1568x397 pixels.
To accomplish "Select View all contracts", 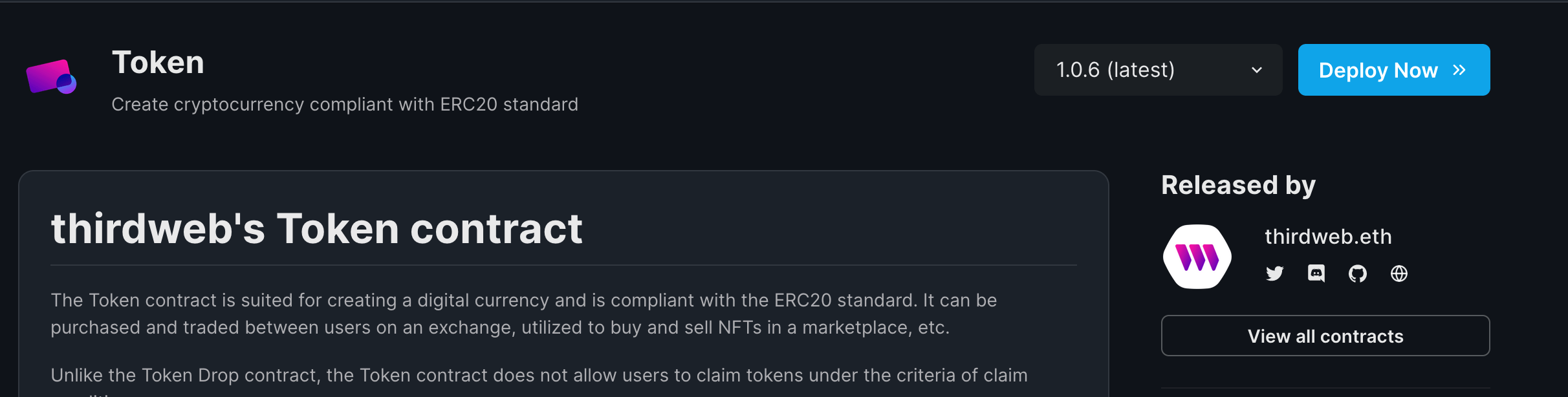I will tap(1325, 336).
